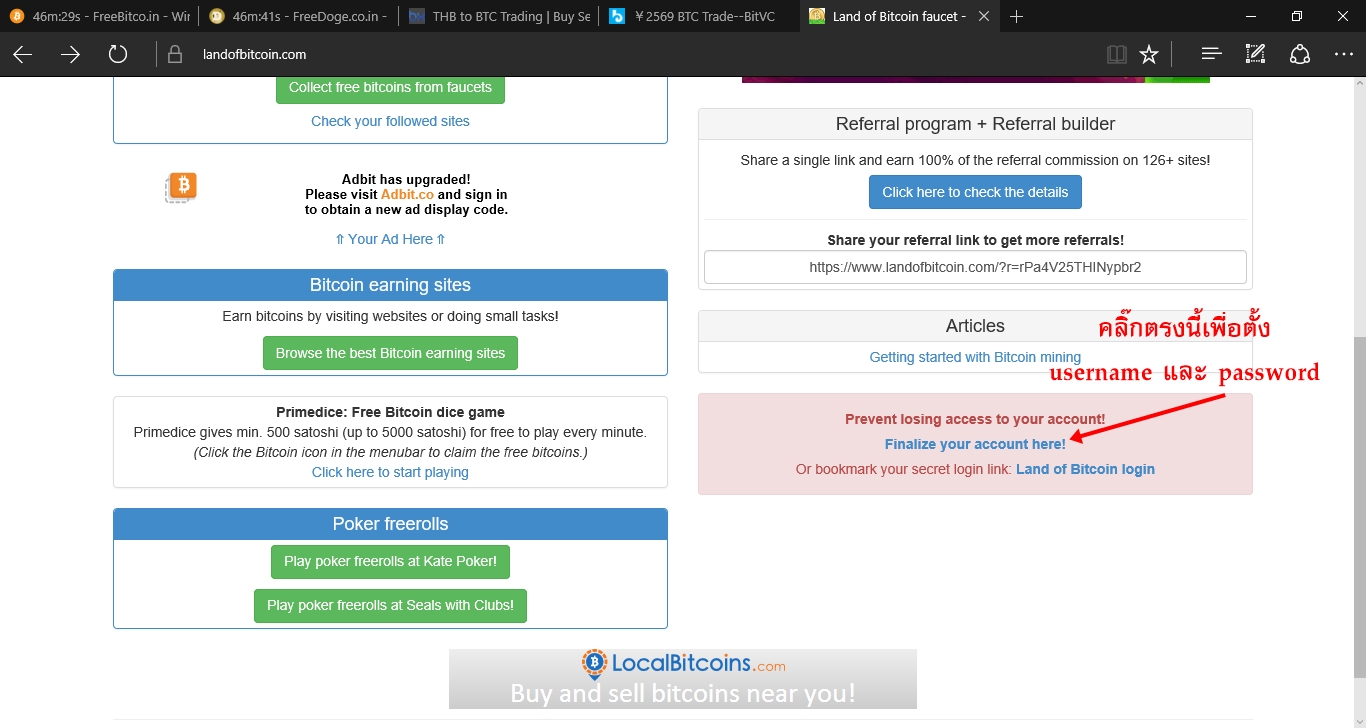Switch to THB to BTC Trading tab
The width and height of the screenshot is (1366, 728).
point(498,16)
